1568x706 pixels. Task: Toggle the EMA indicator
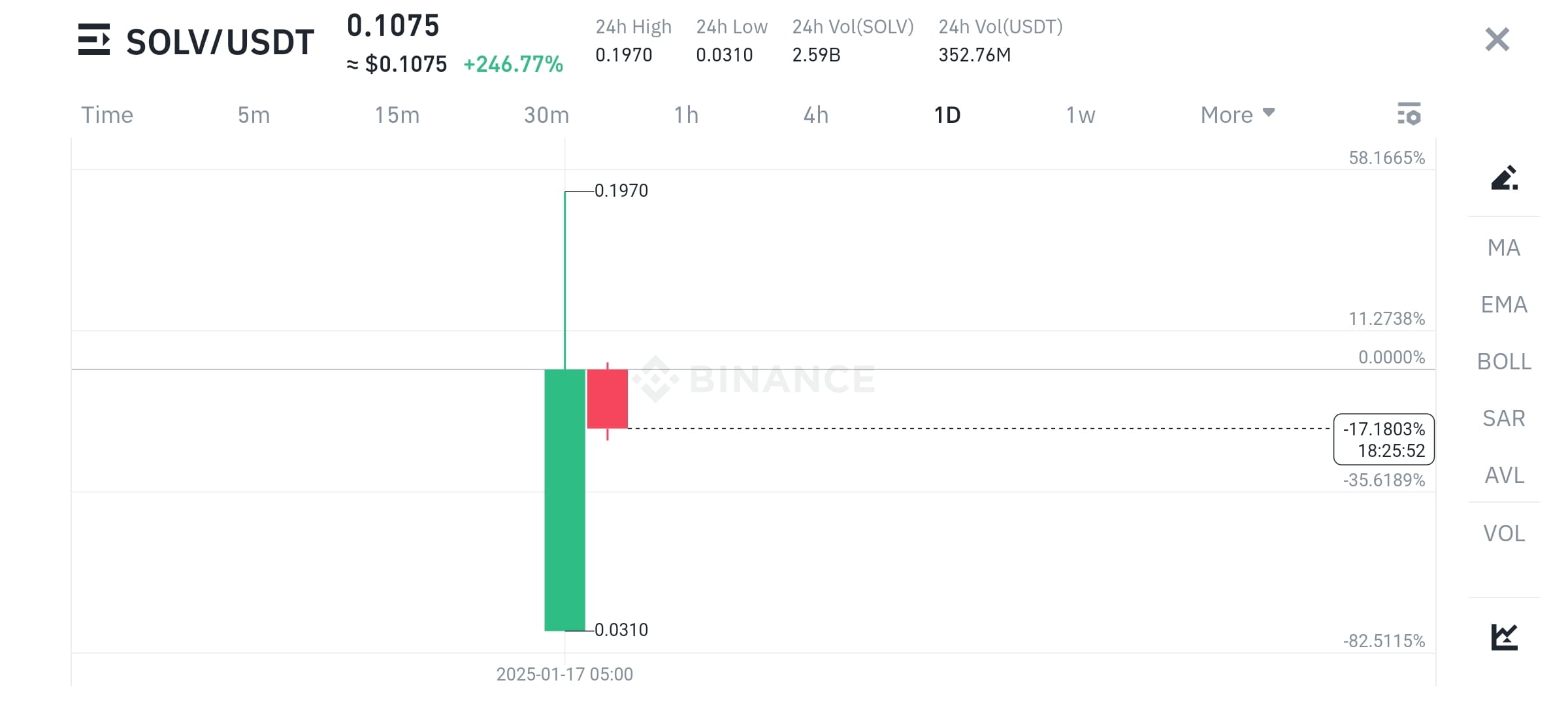(1504, 305)
